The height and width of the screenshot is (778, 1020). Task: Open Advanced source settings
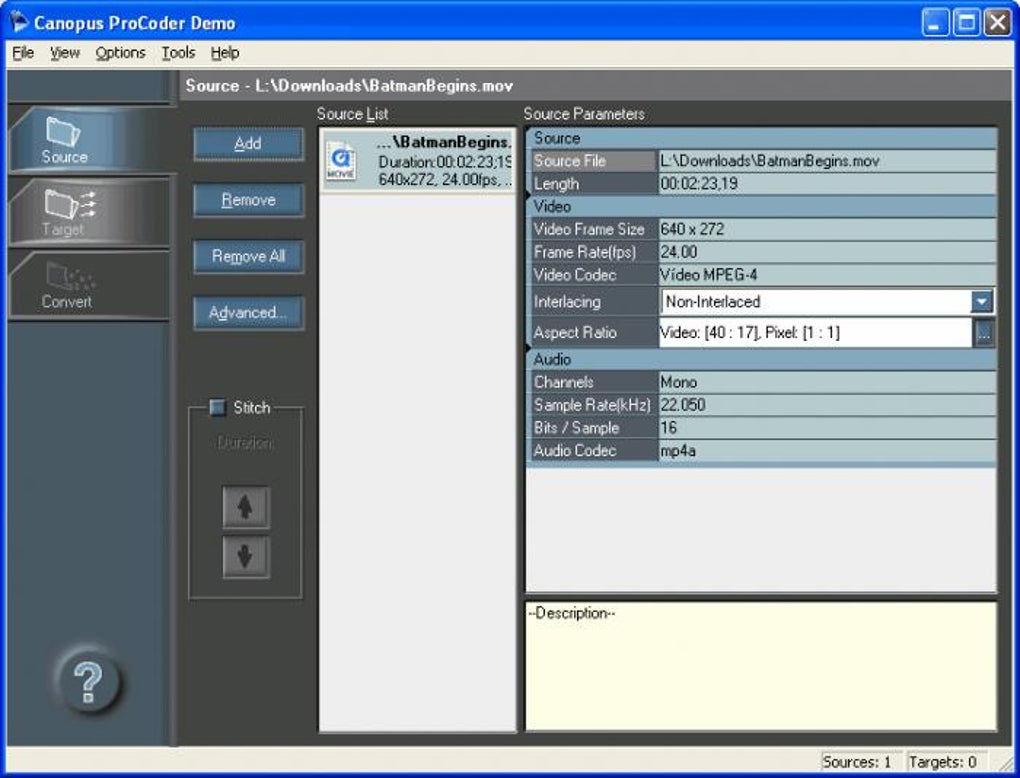point(248,313)
